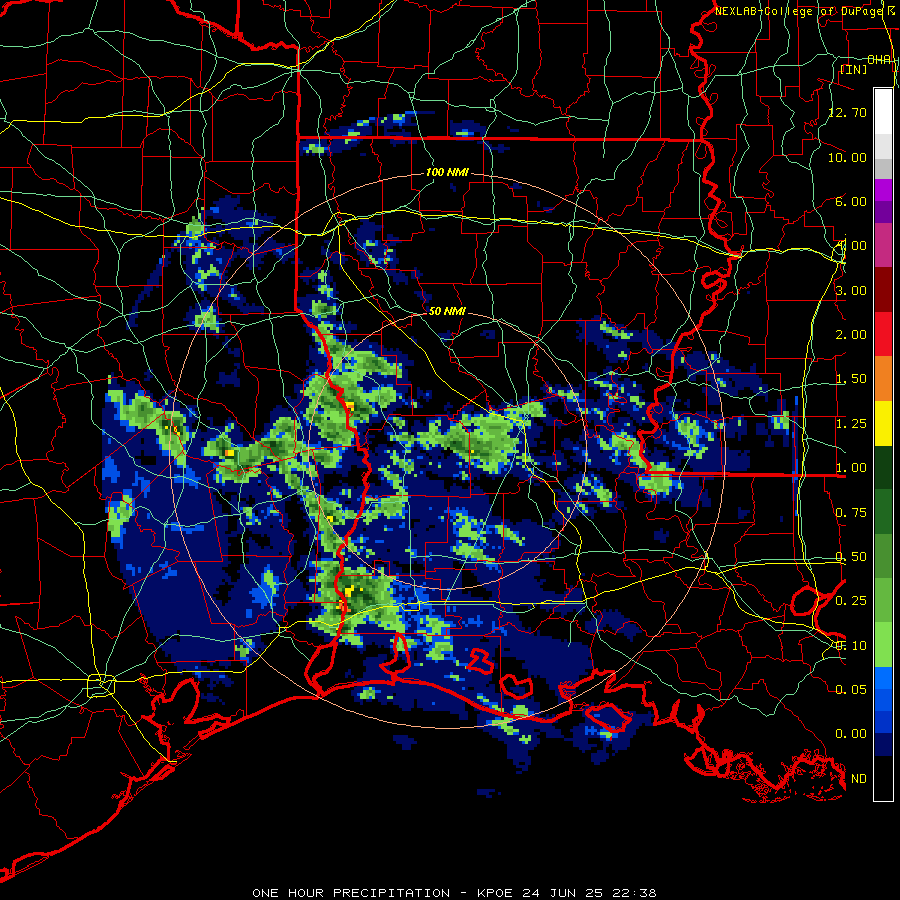Pick the bright red legend swatch
Viewport: 900px width, 900px height.
(x=883, y=334)
